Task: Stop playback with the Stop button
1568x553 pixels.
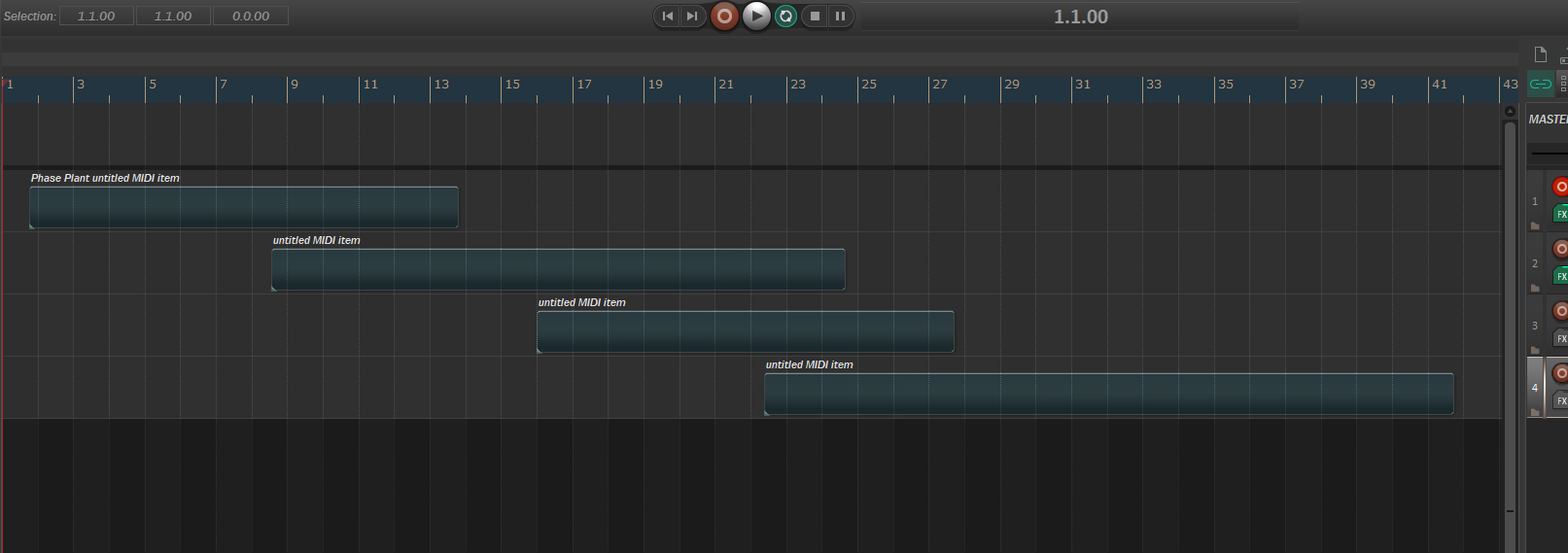Action: pyautogui.click(x=815, y=16)
